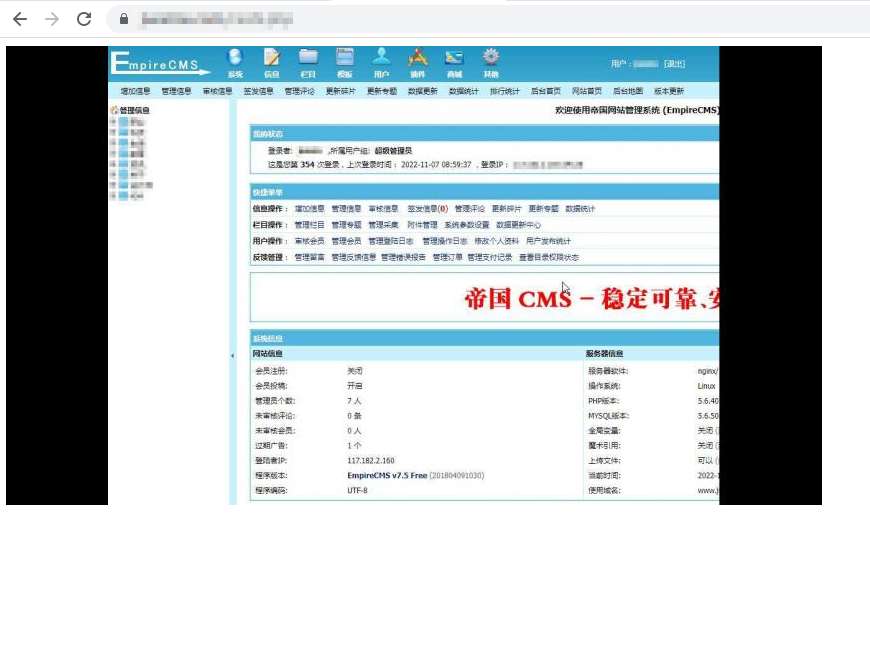Open 系统参数设置 quick link
The height and width of the screenshot is (653, 870).
pos(467,225)
